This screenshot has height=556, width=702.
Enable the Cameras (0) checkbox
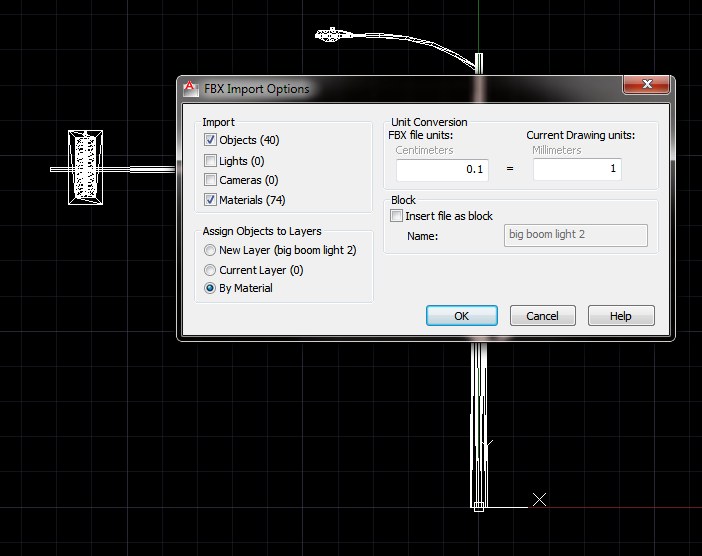coord(210,180)
